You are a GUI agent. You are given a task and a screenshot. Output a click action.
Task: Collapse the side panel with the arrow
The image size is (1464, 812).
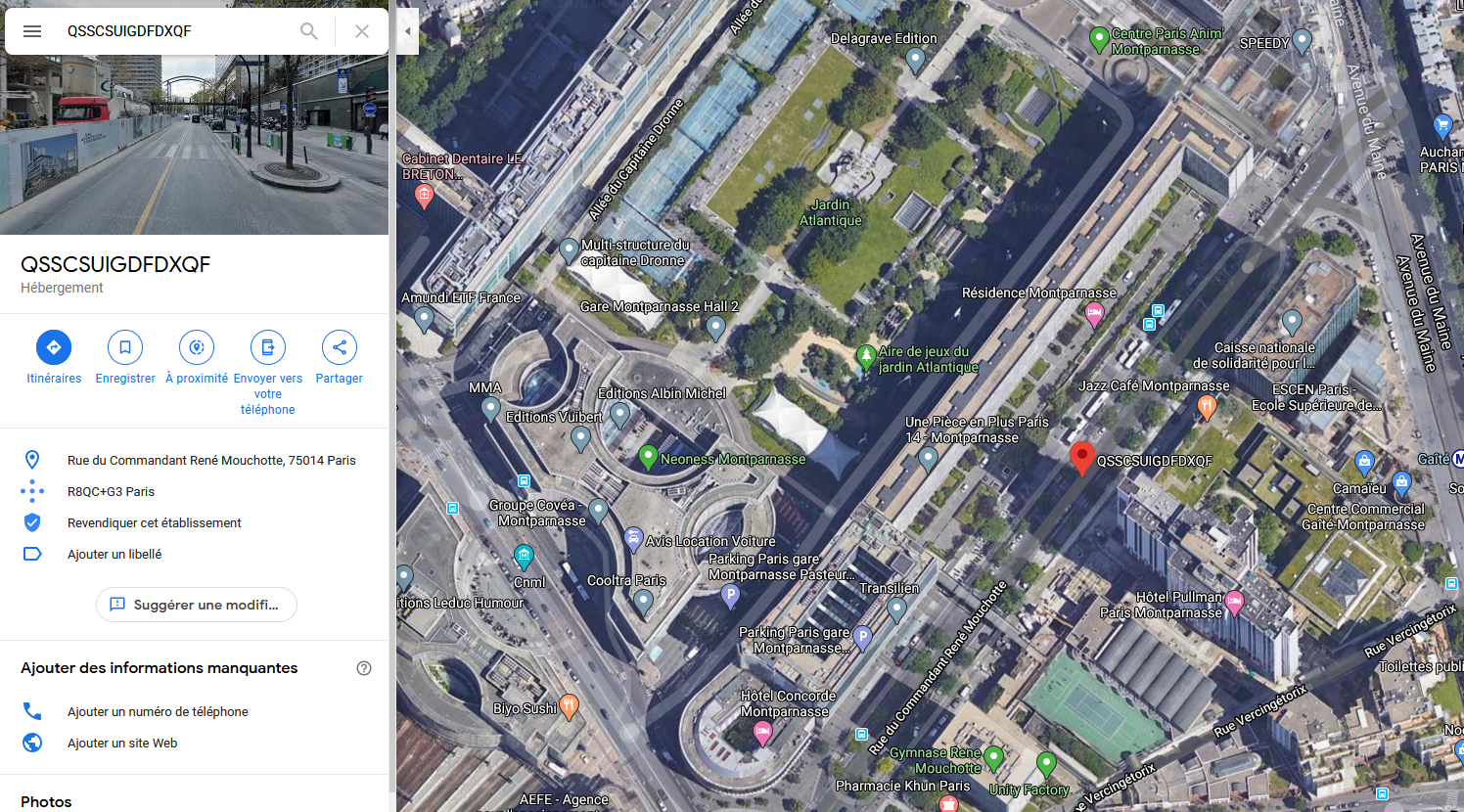point(407,31)
